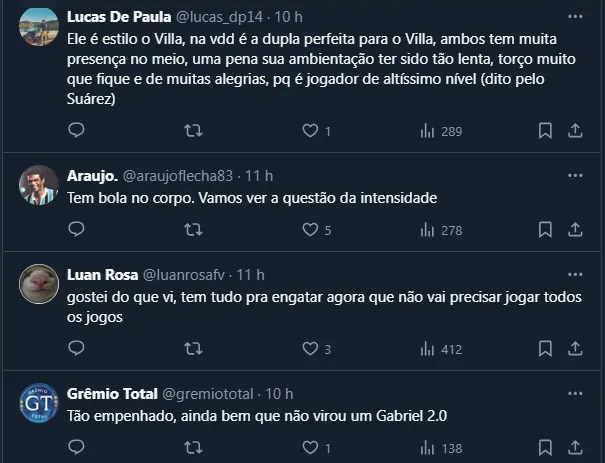Share Luan Rosa's tweet
Image resolution: width=605 pixels, height=463 pixels.
pos(576,349)
